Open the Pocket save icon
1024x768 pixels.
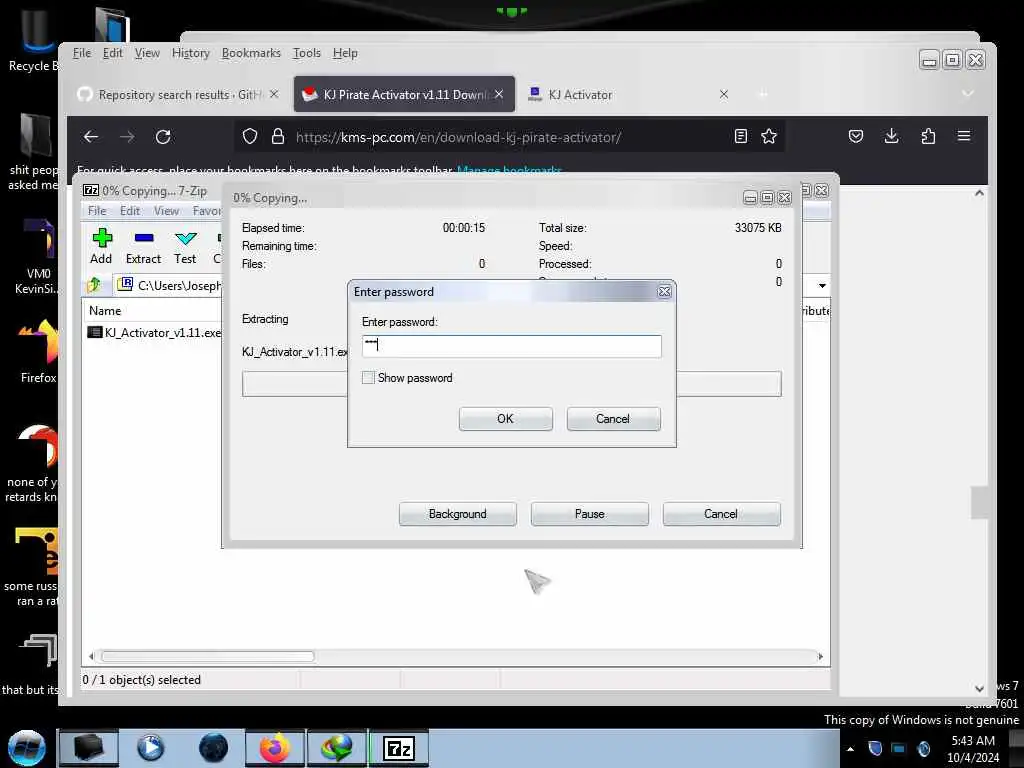click(856, 136)
